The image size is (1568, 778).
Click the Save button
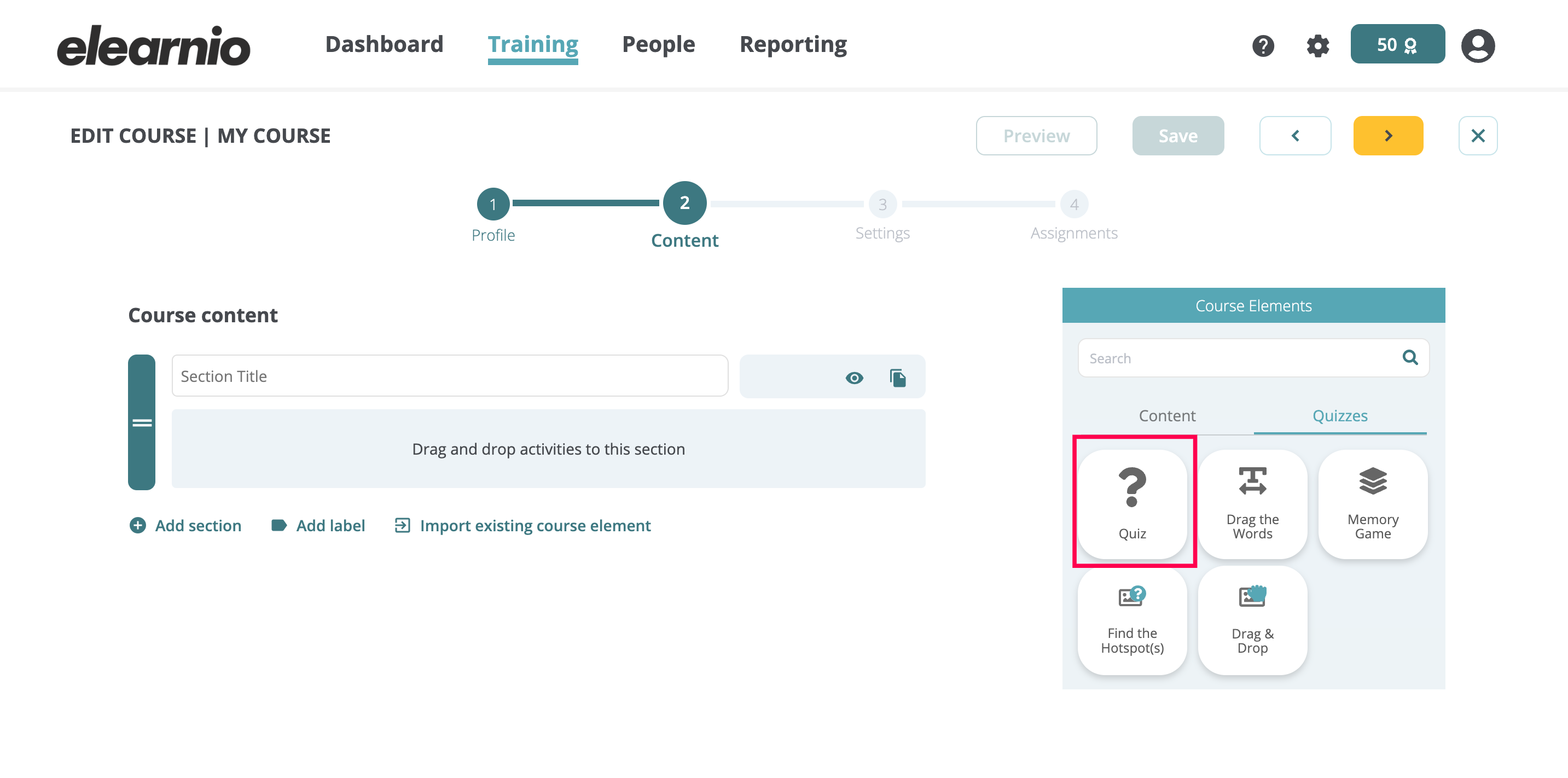pos(1178,136)
